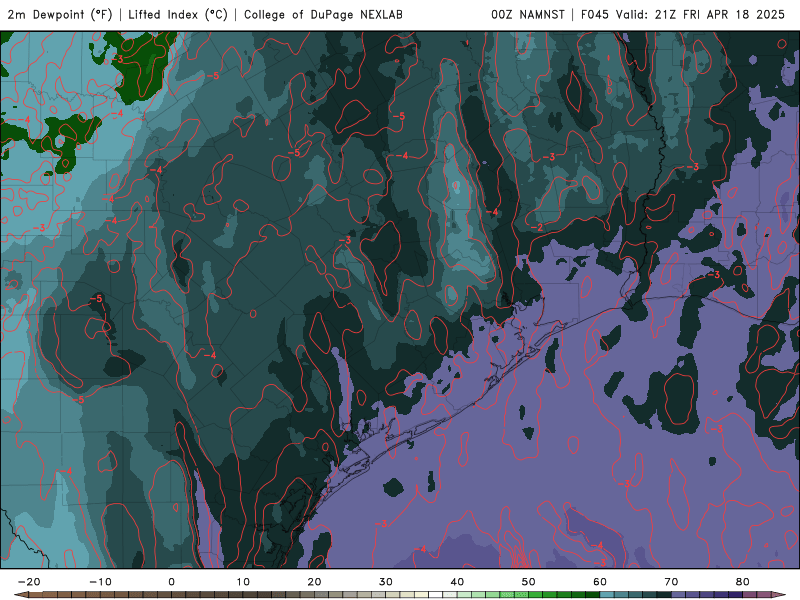The height and width of the screenshot is (600, 800).
Task: Select the "College of DuPage NEXLAB" text
Action: pos(323,14)
